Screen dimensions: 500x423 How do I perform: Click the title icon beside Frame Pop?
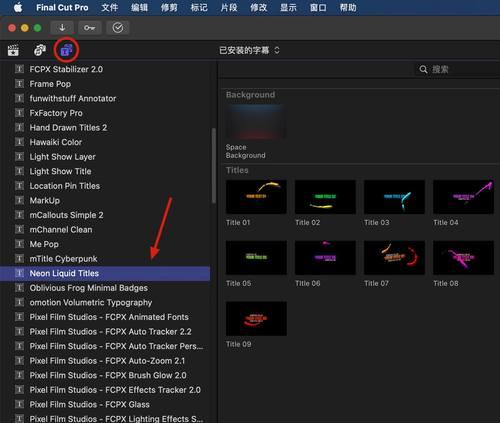pyautogui.click(x=20, y=84)
